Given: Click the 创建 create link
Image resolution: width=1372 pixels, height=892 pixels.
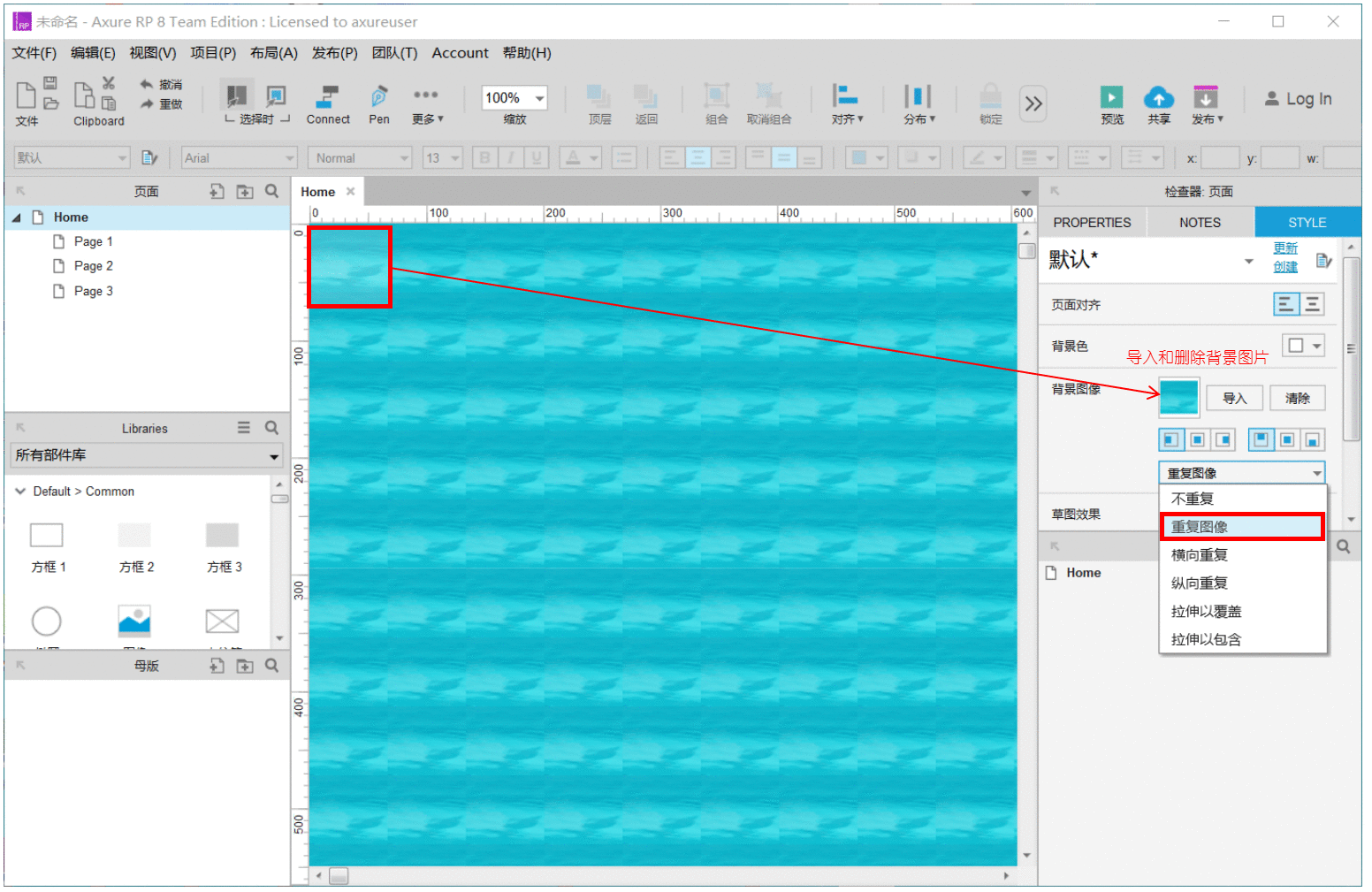Looking at the screenshot, I should 1285,267.
